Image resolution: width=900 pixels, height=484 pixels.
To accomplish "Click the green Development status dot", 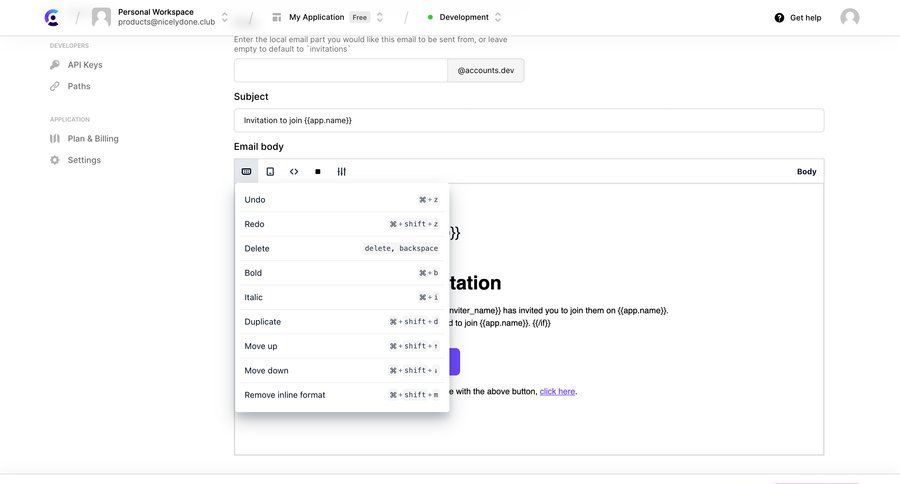I will [x=430, y=17].
